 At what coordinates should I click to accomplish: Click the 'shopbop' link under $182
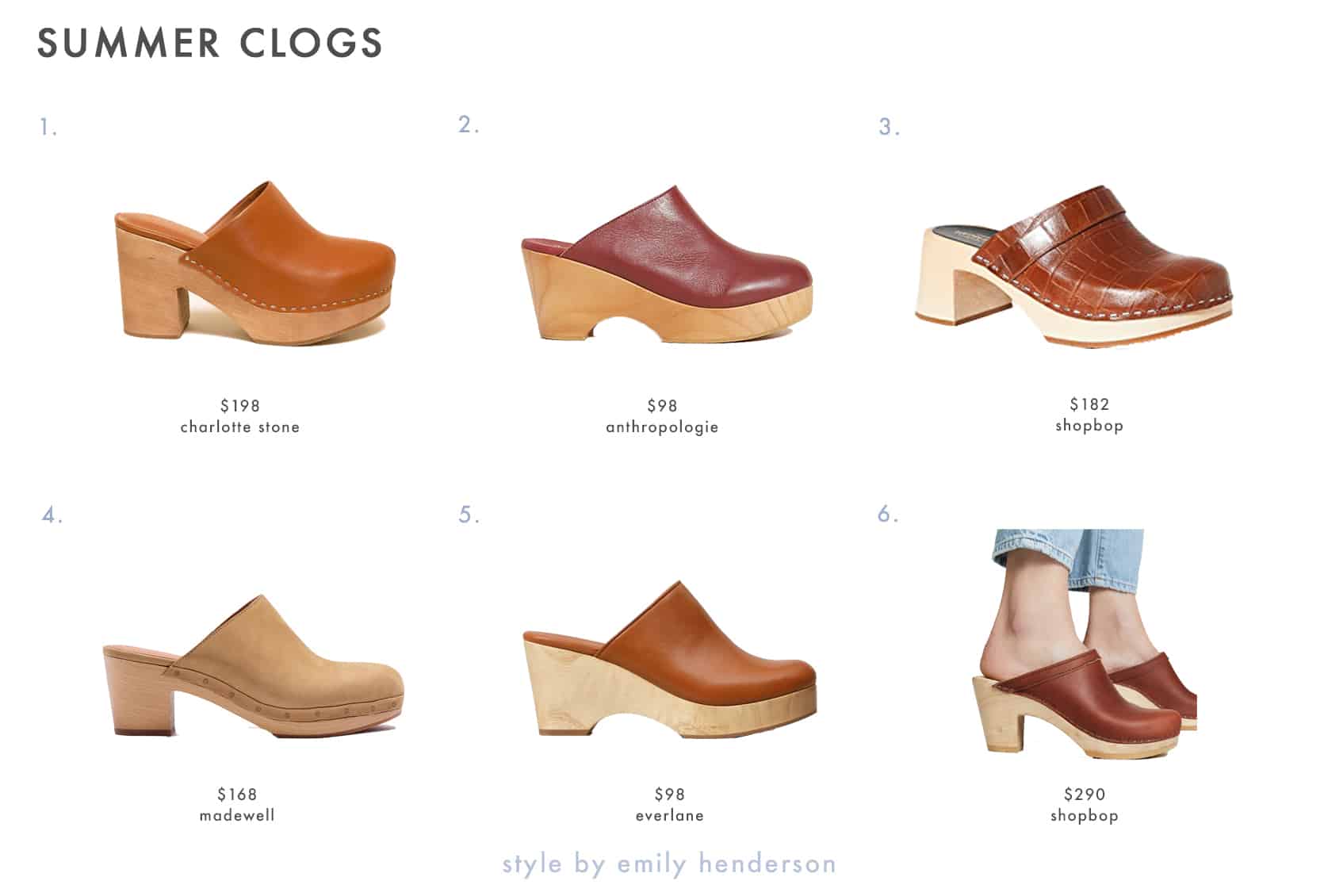tap(1089, 426)
